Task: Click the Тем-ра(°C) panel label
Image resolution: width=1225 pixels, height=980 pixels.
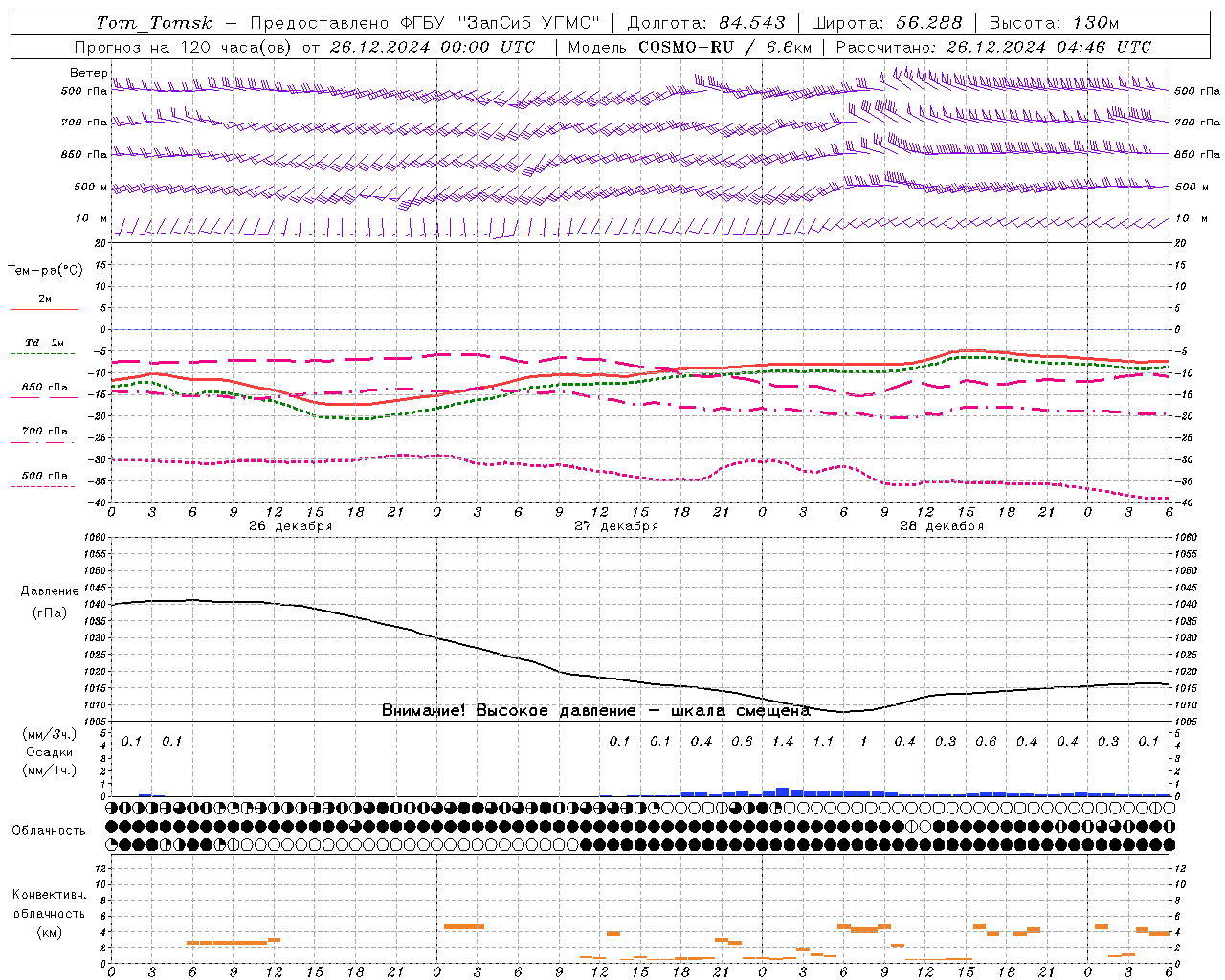Action: [x=45, y=271]
